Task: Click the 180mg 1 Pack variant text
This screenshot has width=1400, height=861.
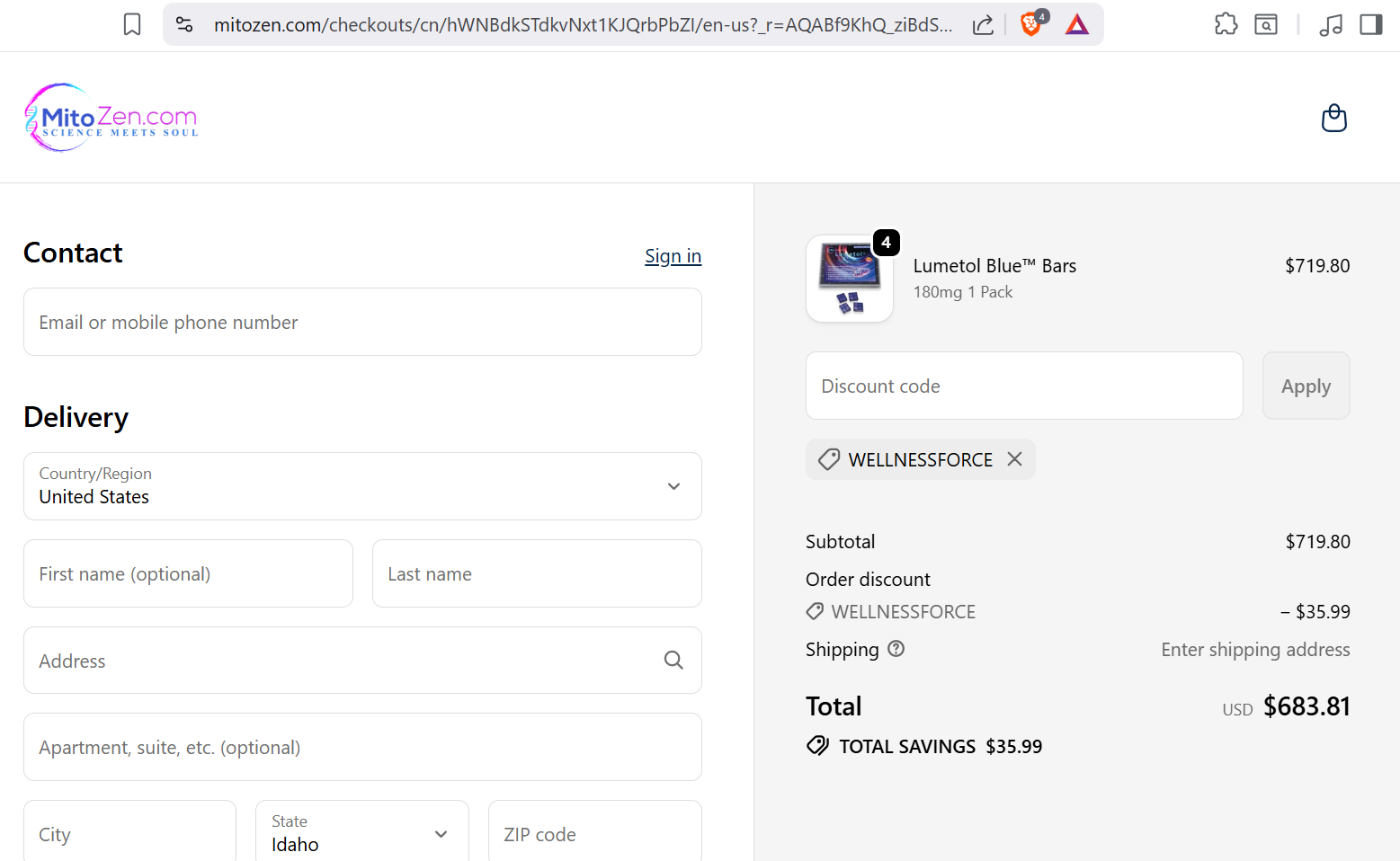Action: coord(963,292)
